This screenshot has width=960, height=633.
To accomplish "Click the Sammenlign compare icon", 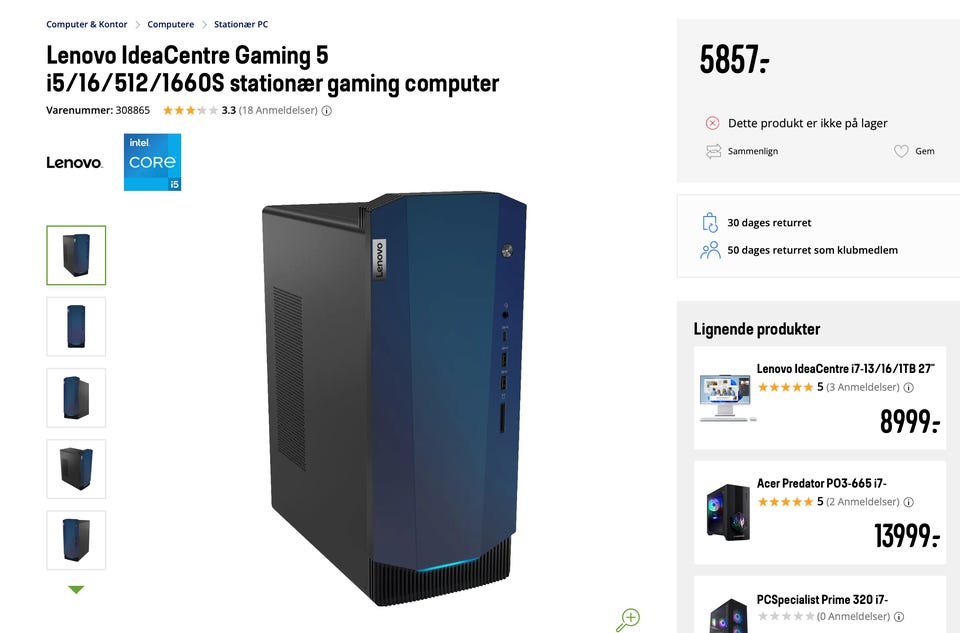I will 713,151.
